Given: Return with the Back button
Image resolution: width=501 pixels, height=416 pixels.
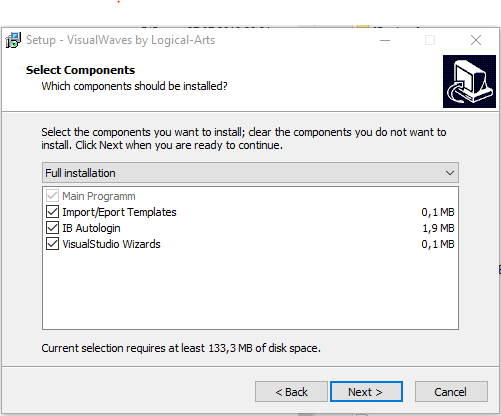Looking at the screenshot, I should (291, 392).
